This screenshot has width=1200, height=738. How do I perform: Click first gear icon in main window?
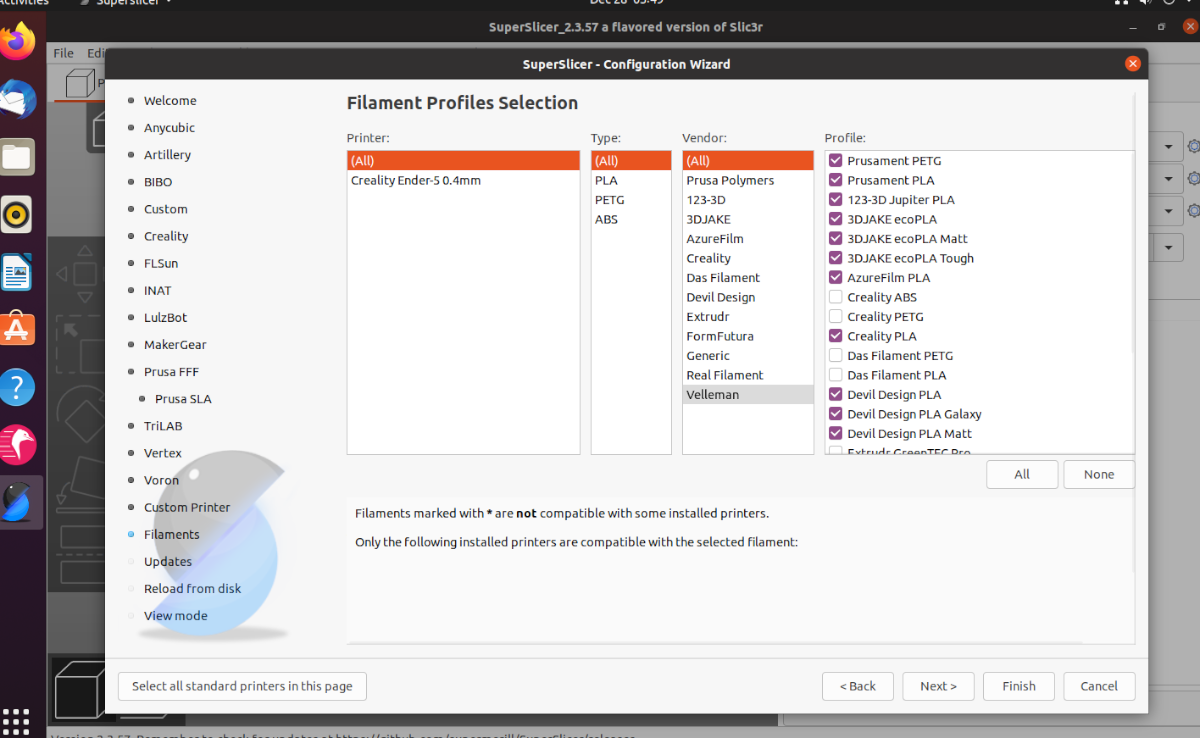(1193, 147)
